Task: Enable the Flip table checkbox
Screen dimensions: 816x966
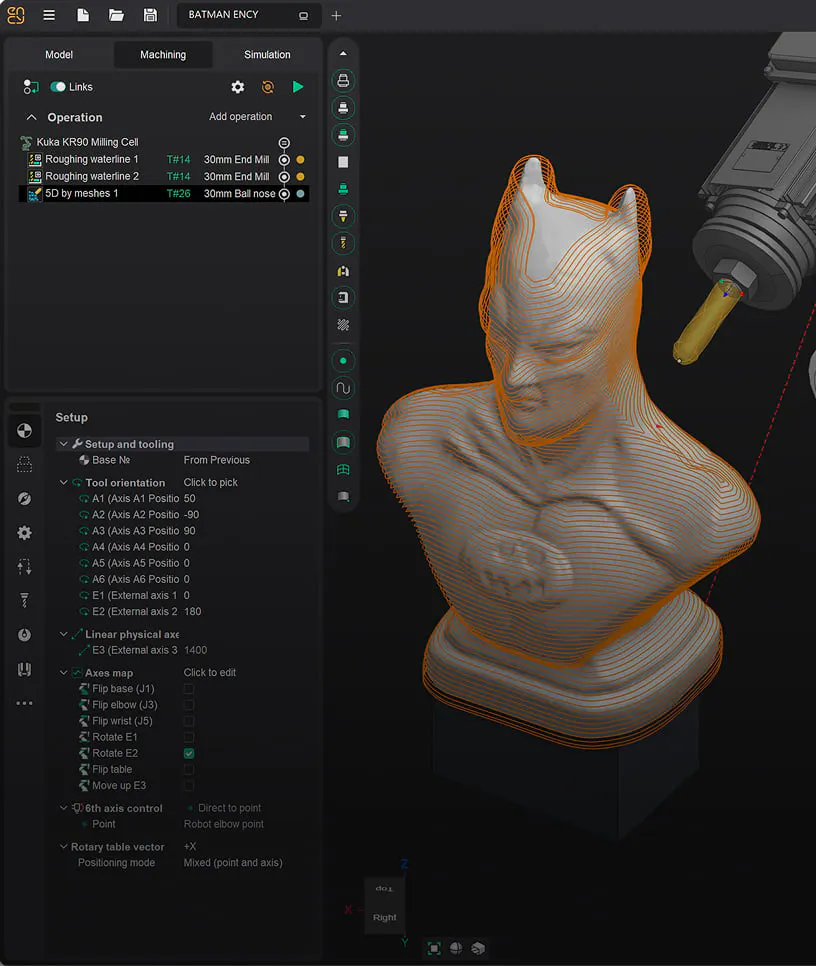Action: click(189, 769)
